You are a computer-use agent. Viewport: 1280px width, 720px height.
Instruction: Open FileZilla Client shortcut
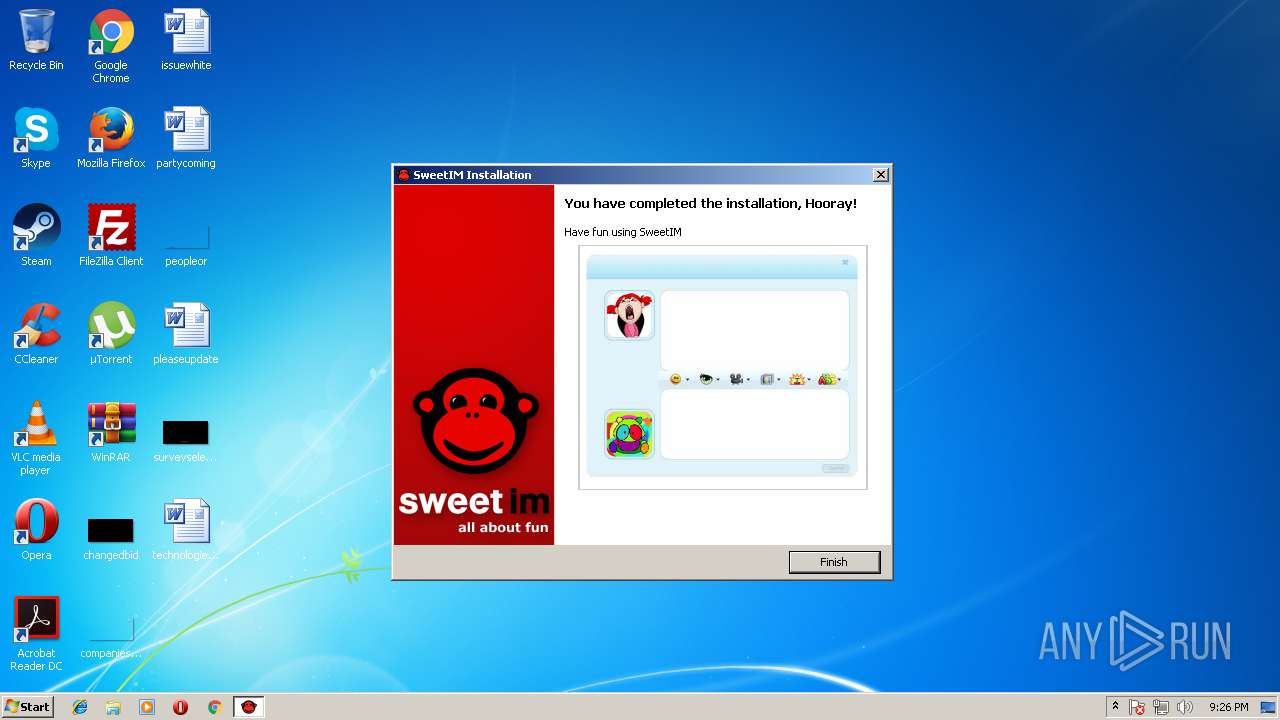point(111,236)
